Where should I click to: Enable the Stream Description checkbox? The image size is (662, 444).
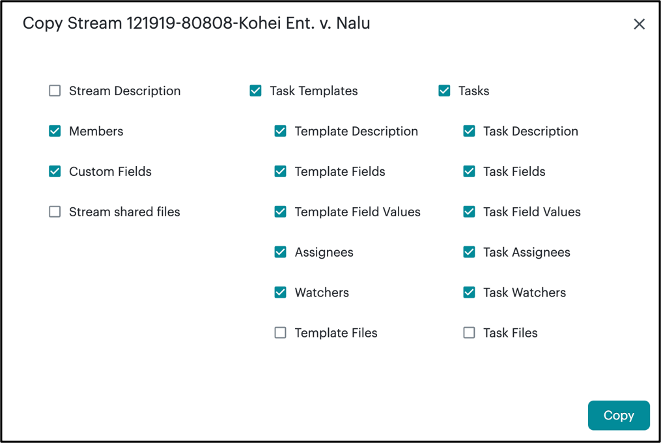click(x=55, y=91)
